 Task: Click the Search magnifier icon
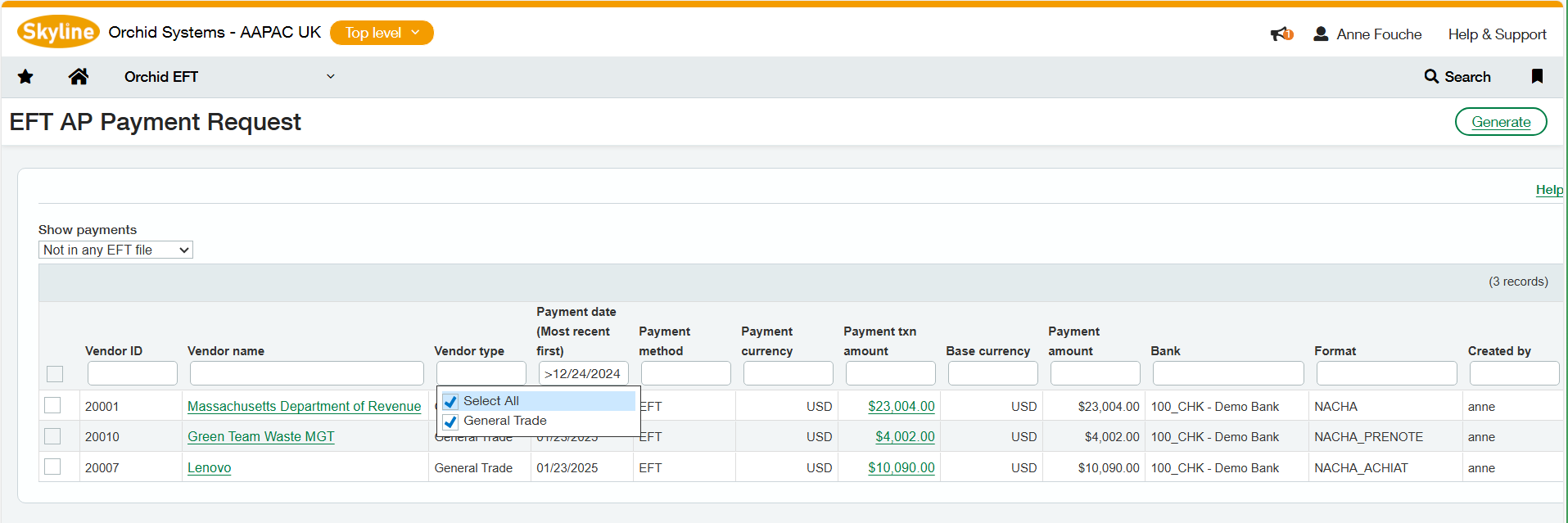coord(1431,76)
